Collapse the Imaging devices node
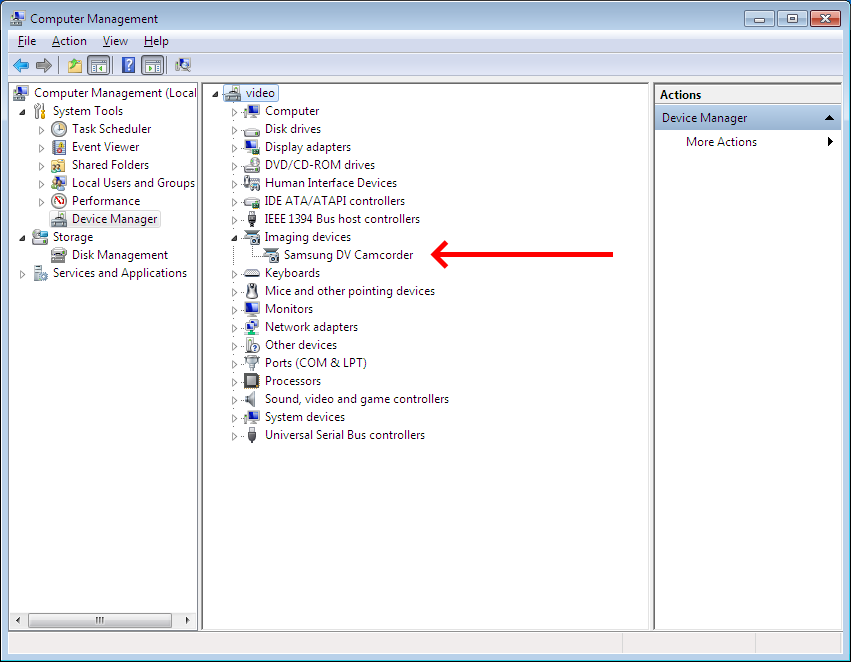The height and width of the screenshot is (662, 851). click(x=234, y=238)
